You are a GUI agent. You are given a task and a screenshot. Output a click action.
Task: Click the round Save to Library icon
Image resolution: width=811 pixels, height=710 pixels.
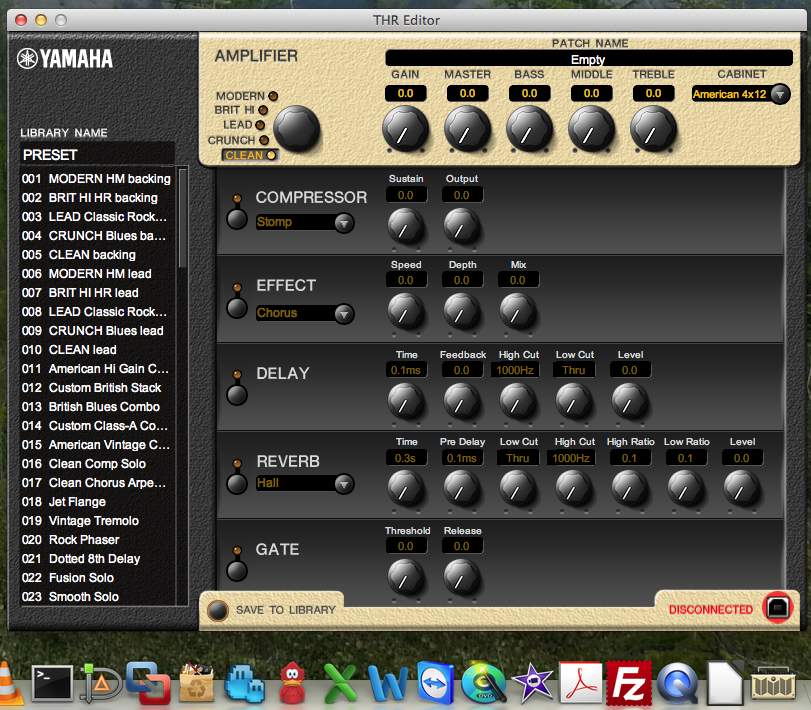click(x=217, y=609)
